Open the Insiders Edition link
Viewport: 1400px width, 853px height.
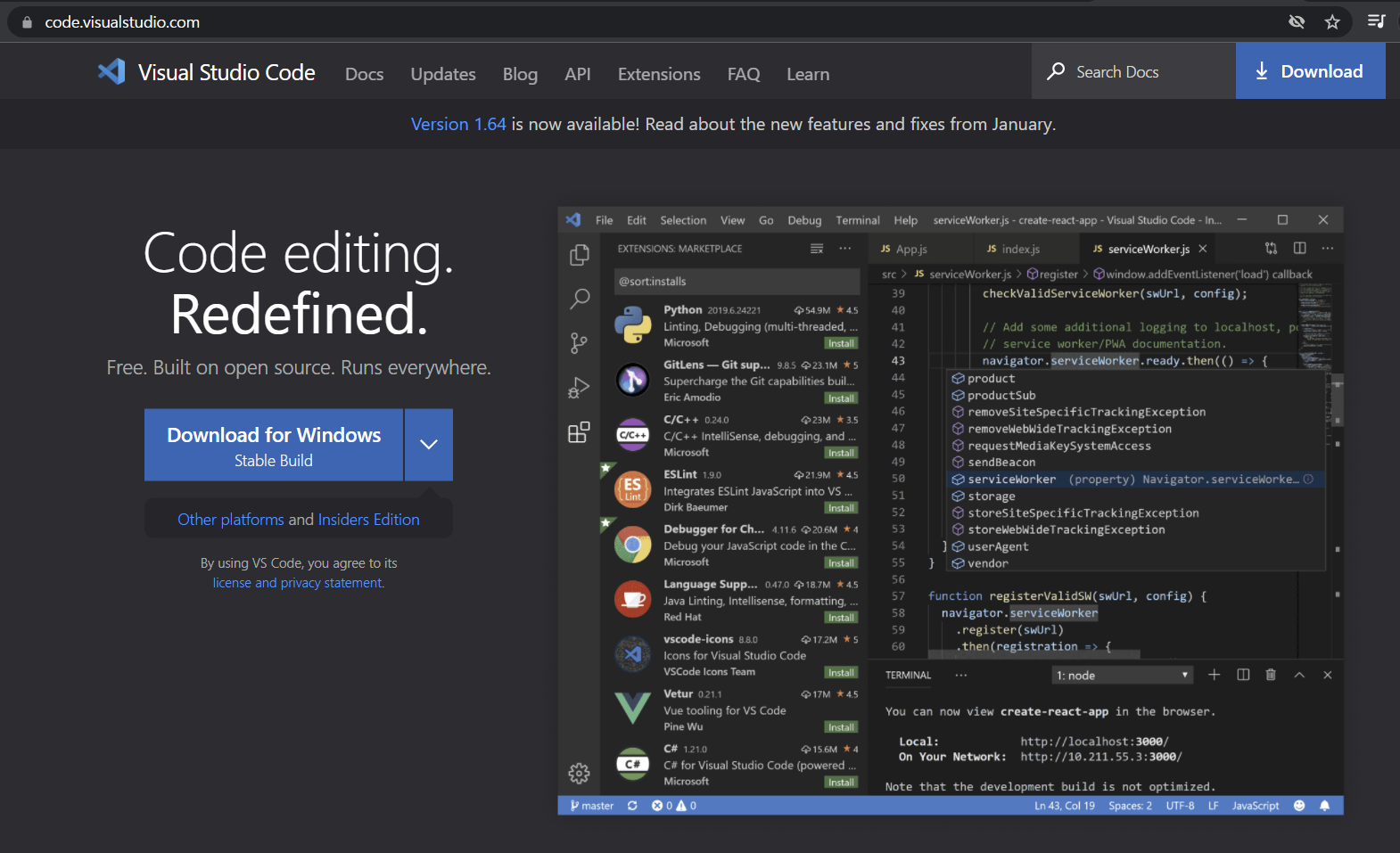pyautogui.click(x=368, y=520)
